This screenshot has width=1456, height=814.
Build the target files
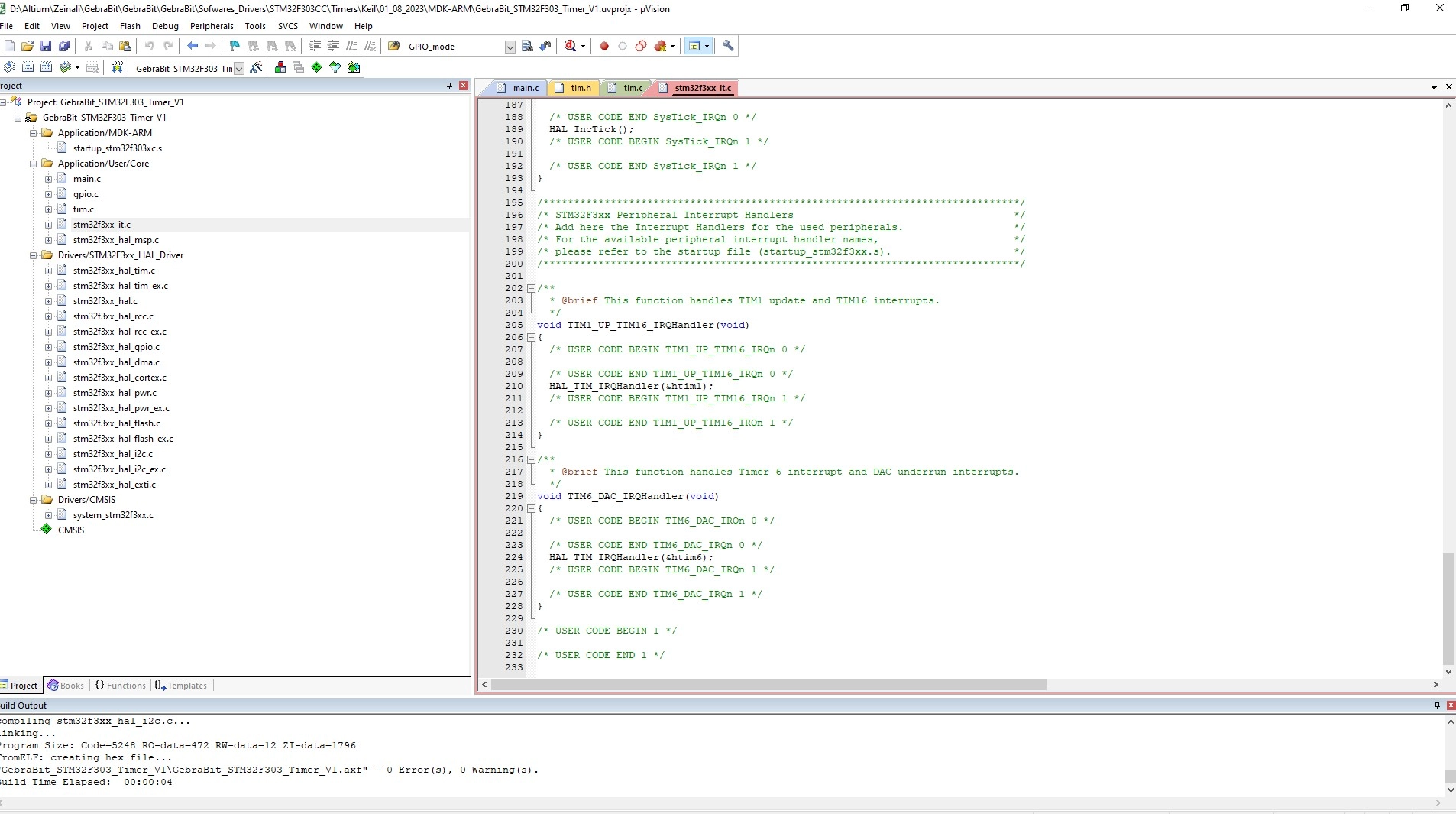pos(28,67)
